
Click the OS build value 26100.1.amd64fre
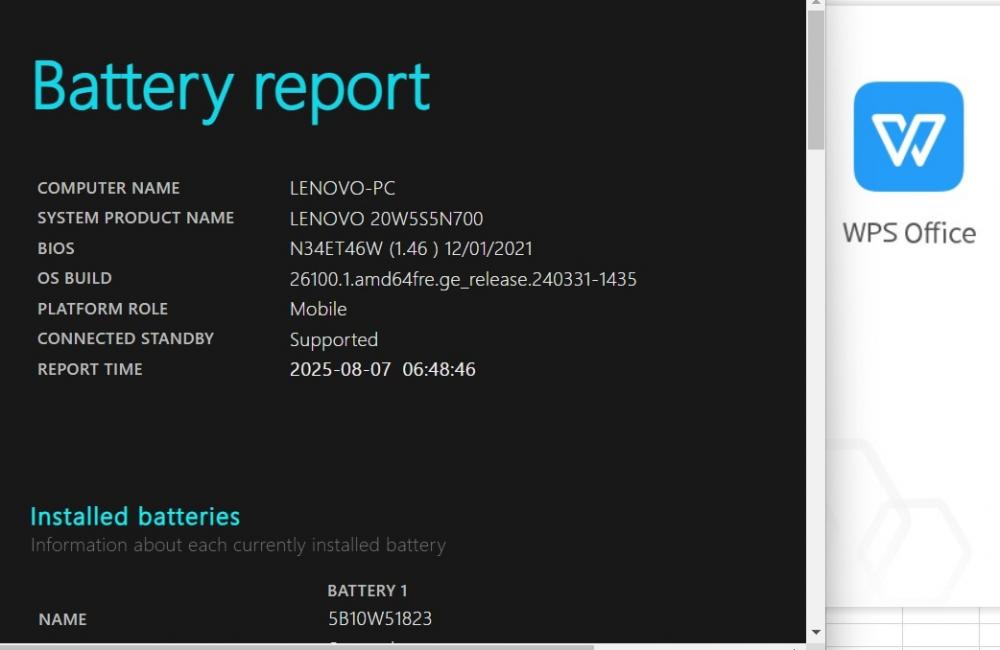click(x=463, y=279)
